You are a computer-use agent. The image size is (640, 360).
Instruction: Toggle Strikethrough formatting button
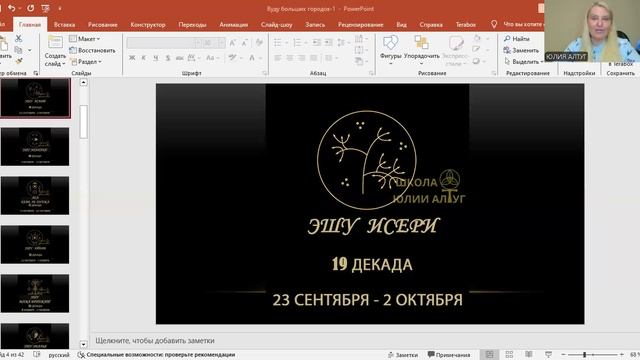tap(179, 58)
